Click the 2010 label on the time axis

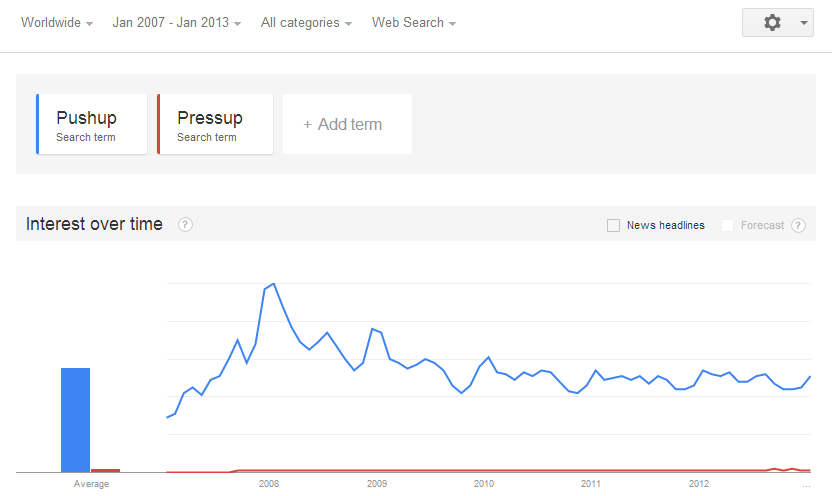pos(483,484)
